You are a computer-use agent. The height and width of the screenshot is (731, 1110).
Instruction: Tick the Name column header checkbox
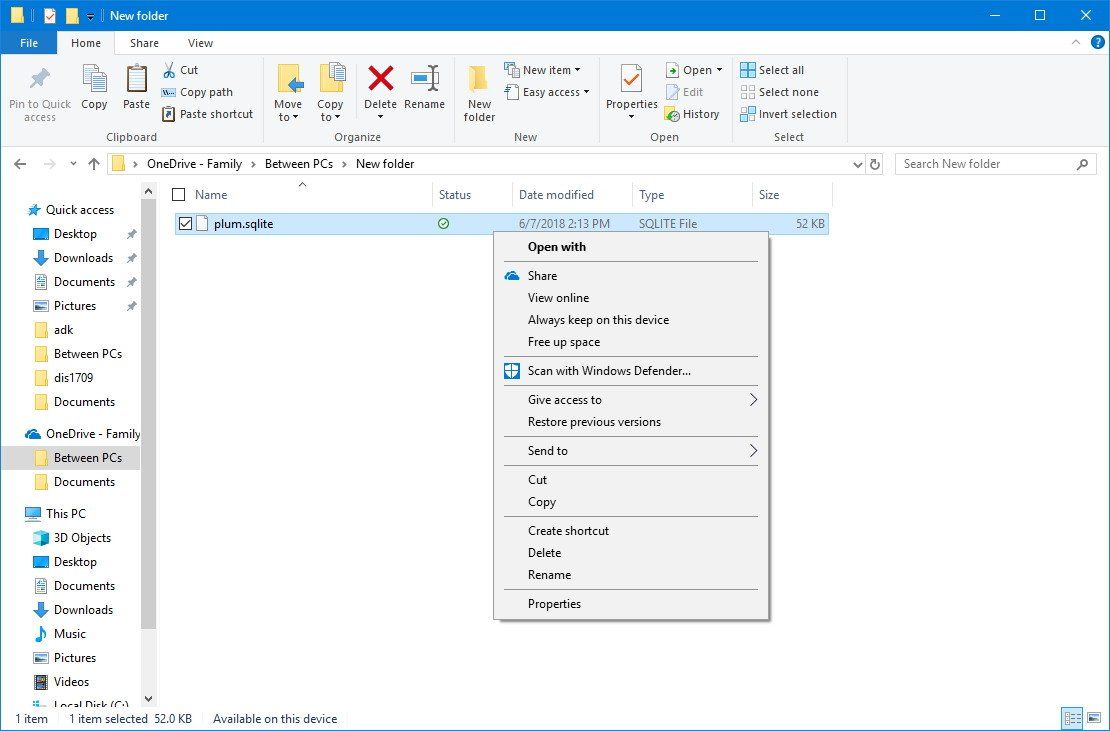pyautogui.click(x=179, y=194)
